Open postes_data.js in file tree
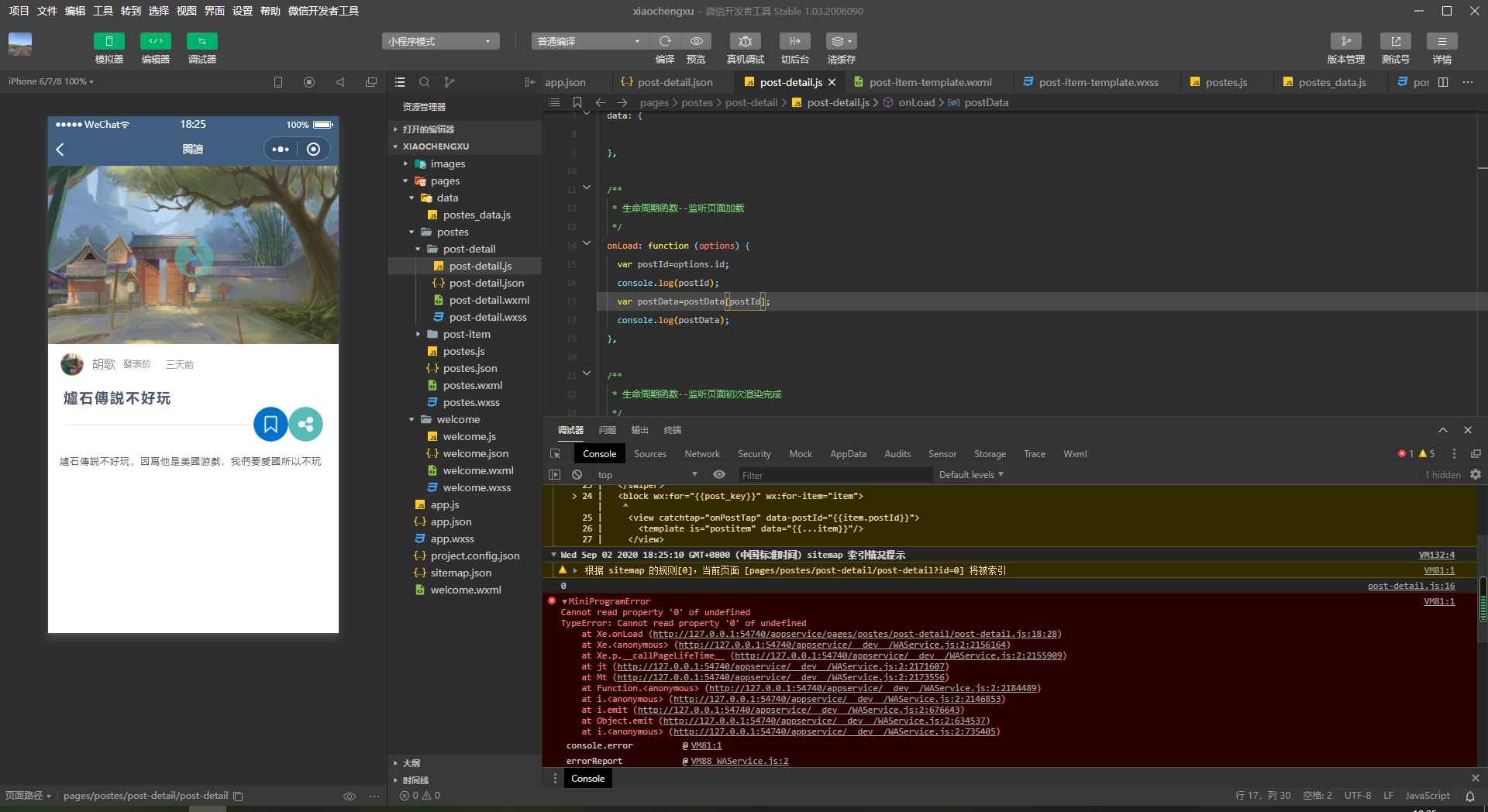This screenshot has width=1488, height=812. click(477, 215)
